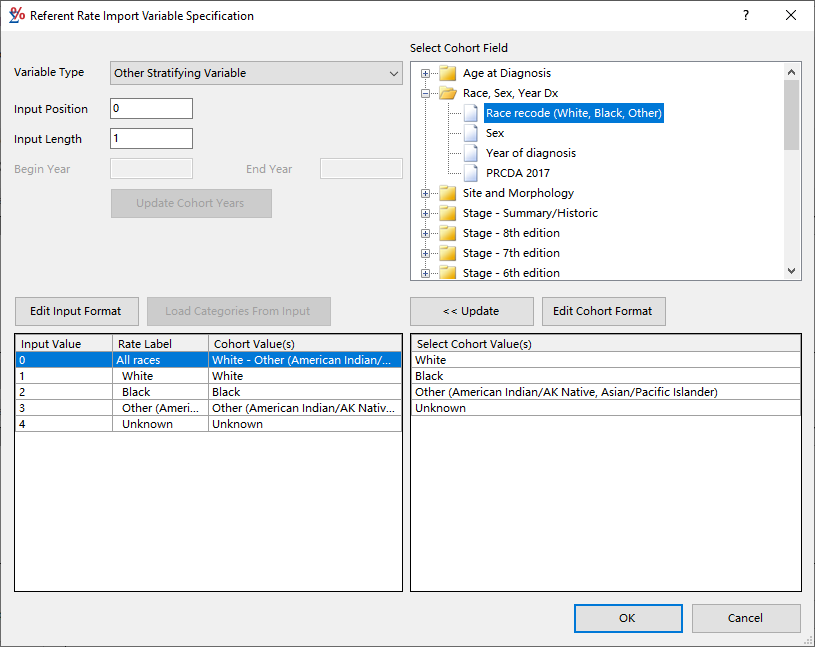Open the help question mark in title bar
Screen dimensions: 815x647
point(745,15)
